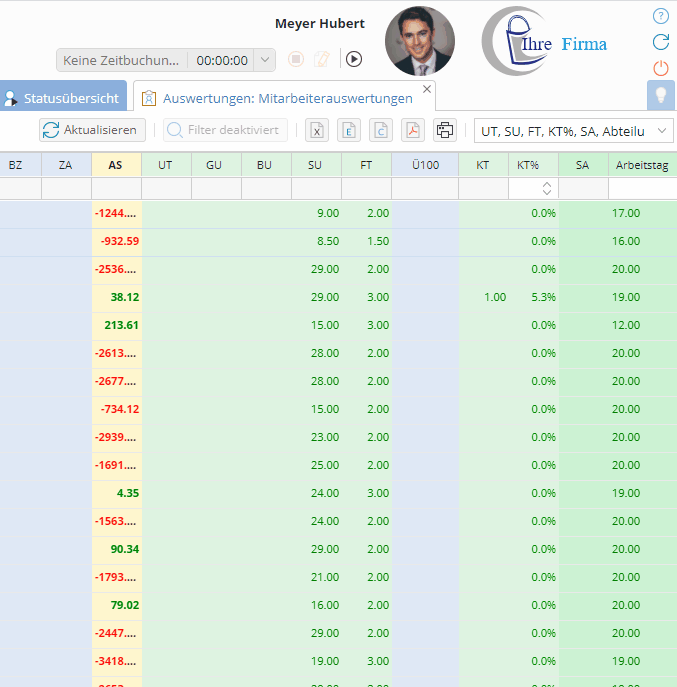The height and width of the screenshot is (687, 677).
Task: Click the E export file icon
Action: 348,130
